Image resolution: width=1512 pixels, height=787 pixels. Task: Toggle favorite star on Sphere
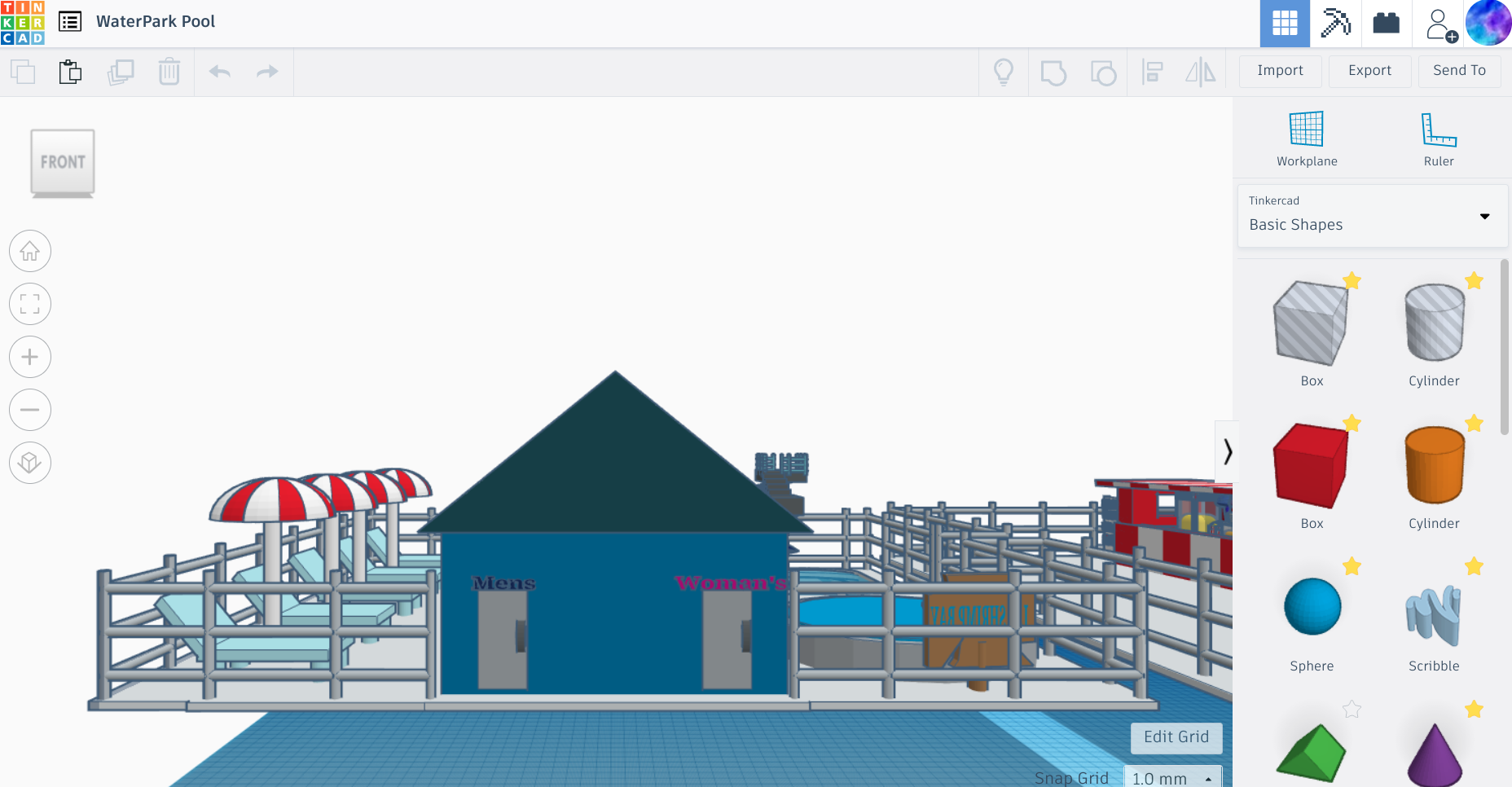(1352, 566)
